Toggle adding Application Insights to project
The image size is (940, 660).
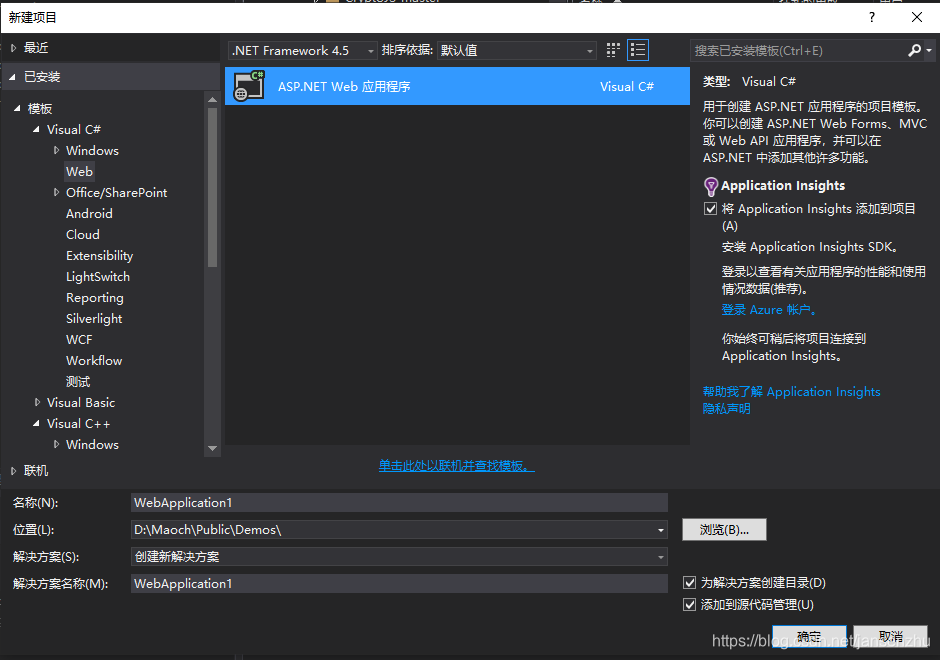click(710, 209)
